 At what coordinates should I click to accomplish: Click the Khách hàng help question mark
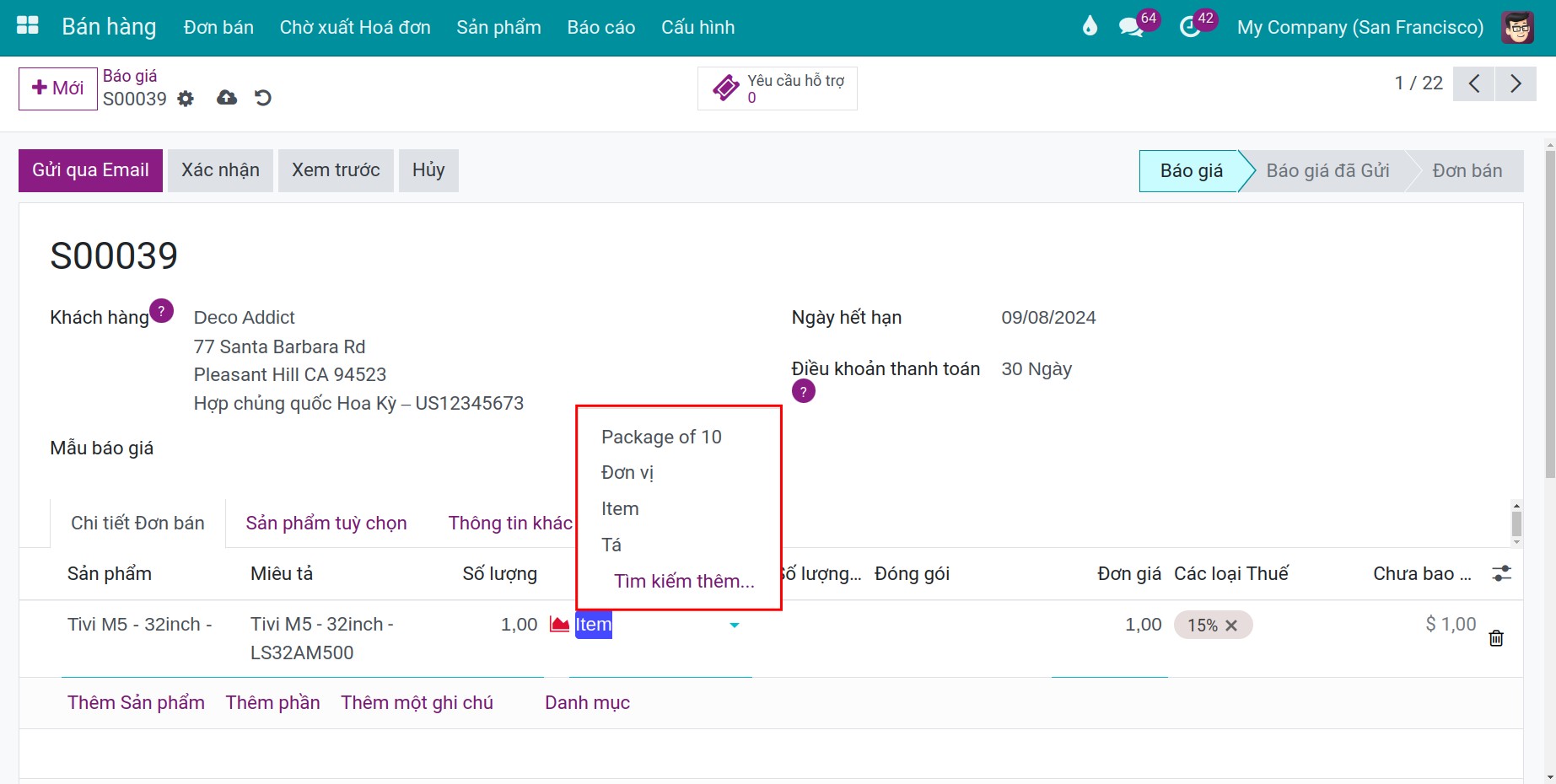161,311
